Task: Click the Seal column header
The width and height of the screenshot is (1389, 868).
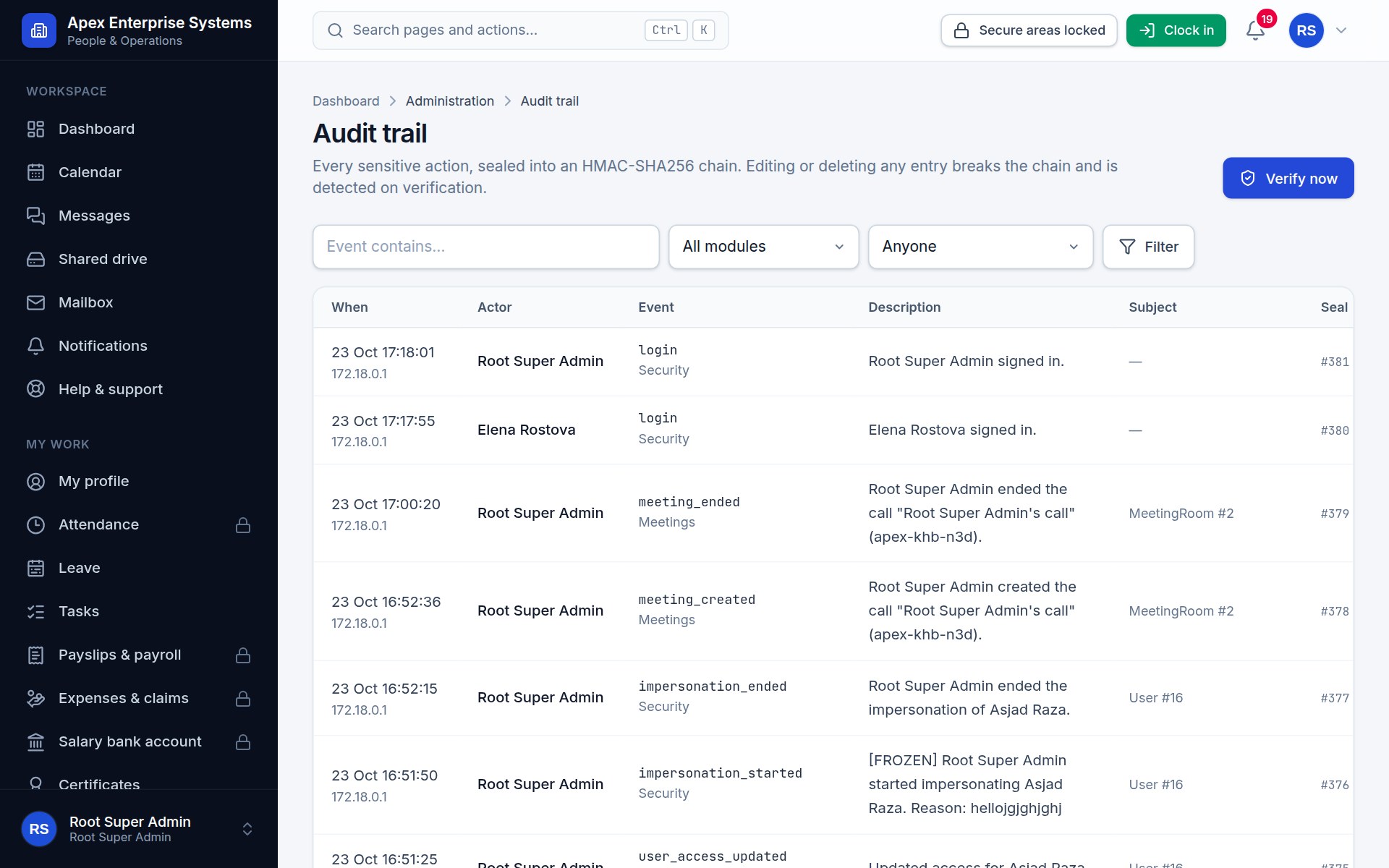Action: (x=1333, y=307)
